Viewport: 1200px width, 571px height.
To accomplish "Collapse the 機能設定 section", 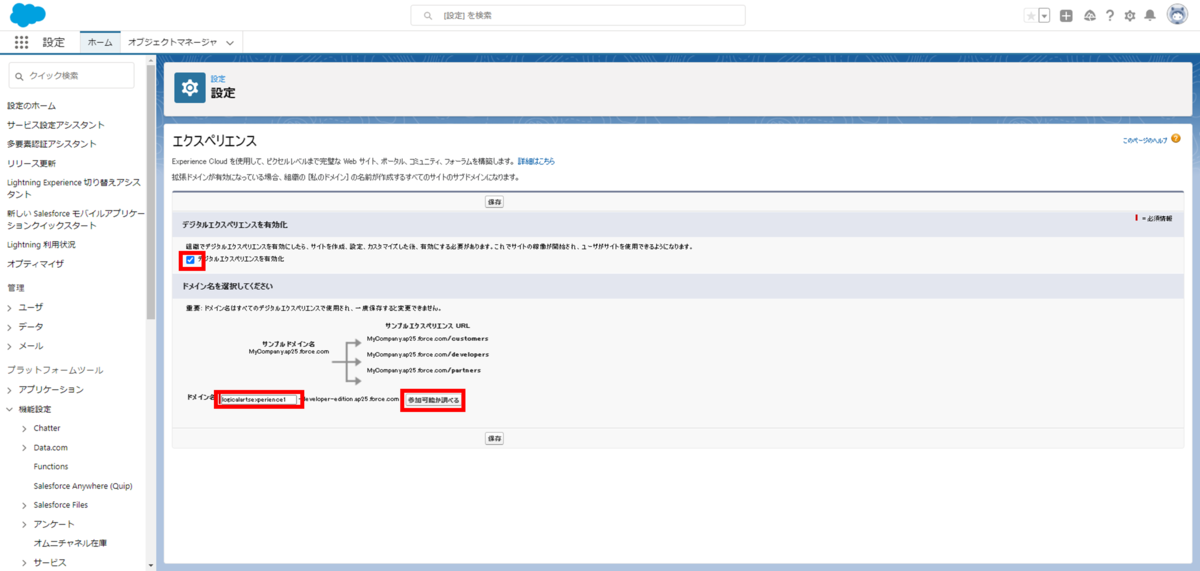I will [10, 409].
